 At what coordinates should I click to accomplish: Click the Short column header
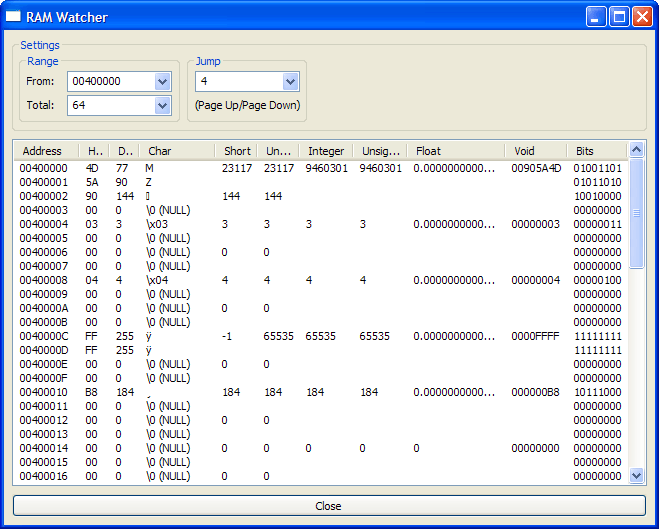237,151
